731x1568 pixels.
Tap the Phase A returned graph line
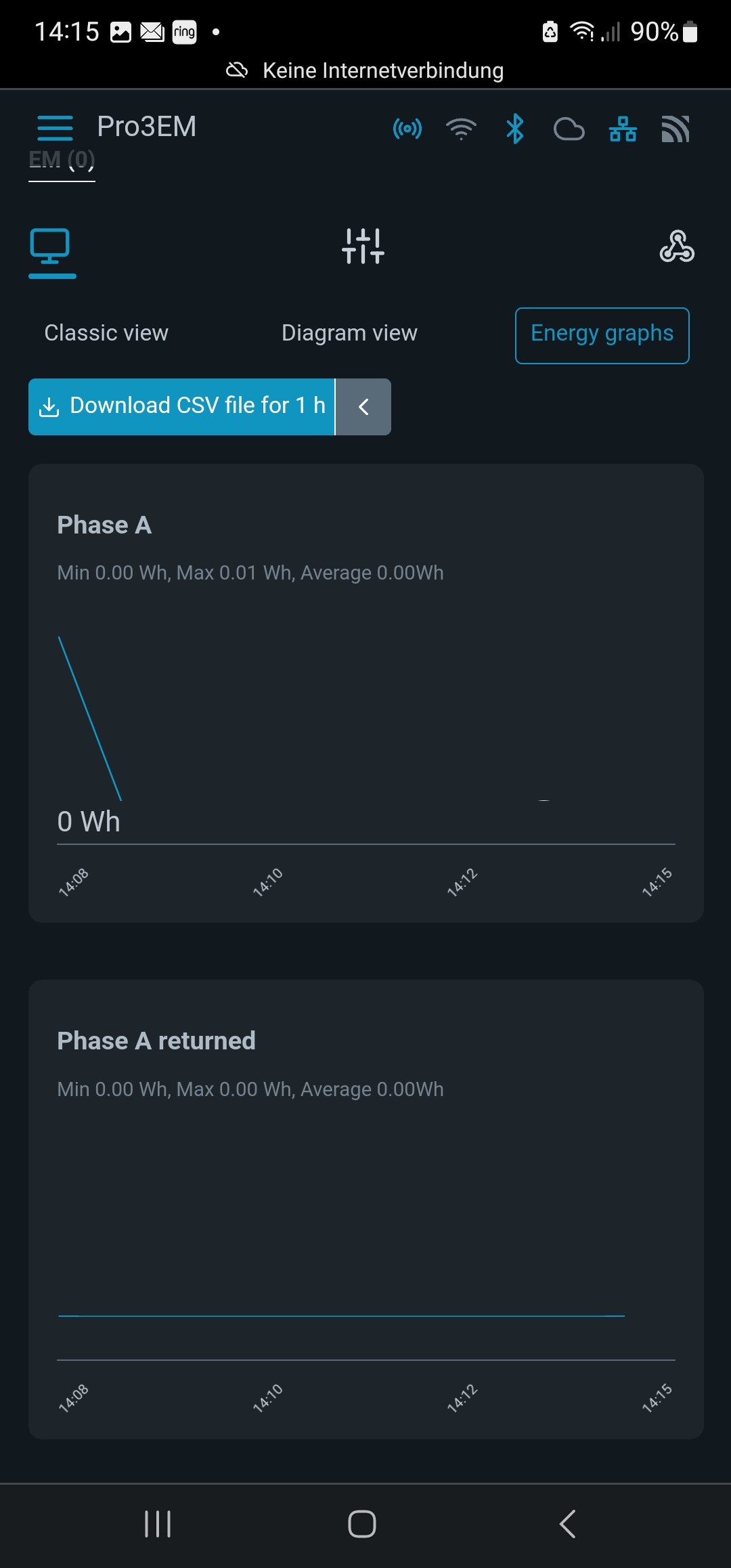342,1315
